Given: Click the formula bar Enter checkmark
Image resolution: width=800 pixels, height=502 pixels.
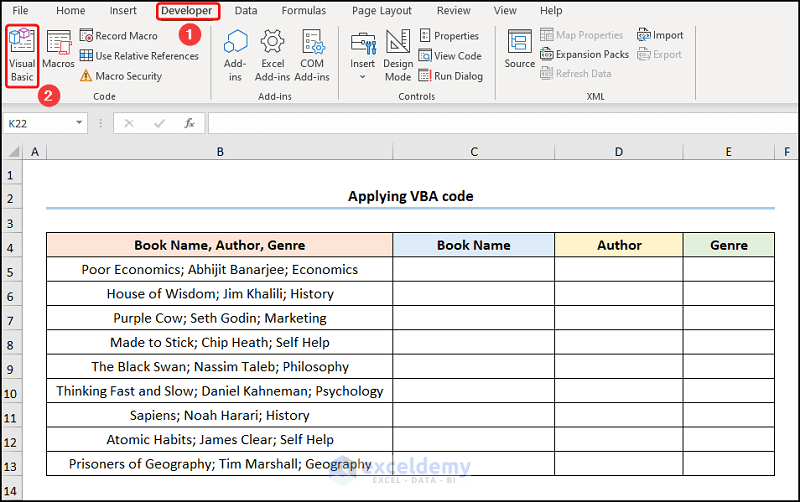Looking at the screenshot, I should point(160,123).
